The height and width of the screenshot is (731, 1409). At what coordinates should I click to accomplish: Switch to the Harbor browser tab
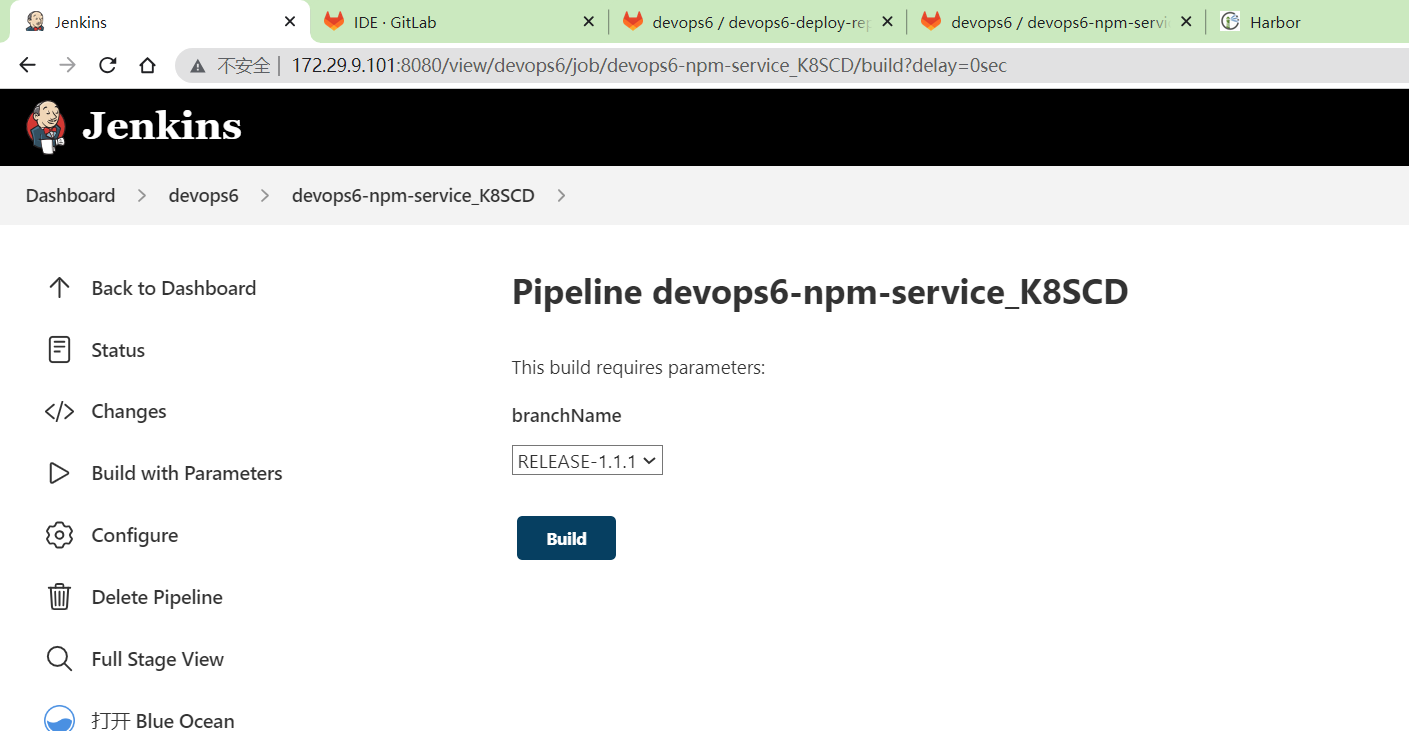click(1308, 21)
